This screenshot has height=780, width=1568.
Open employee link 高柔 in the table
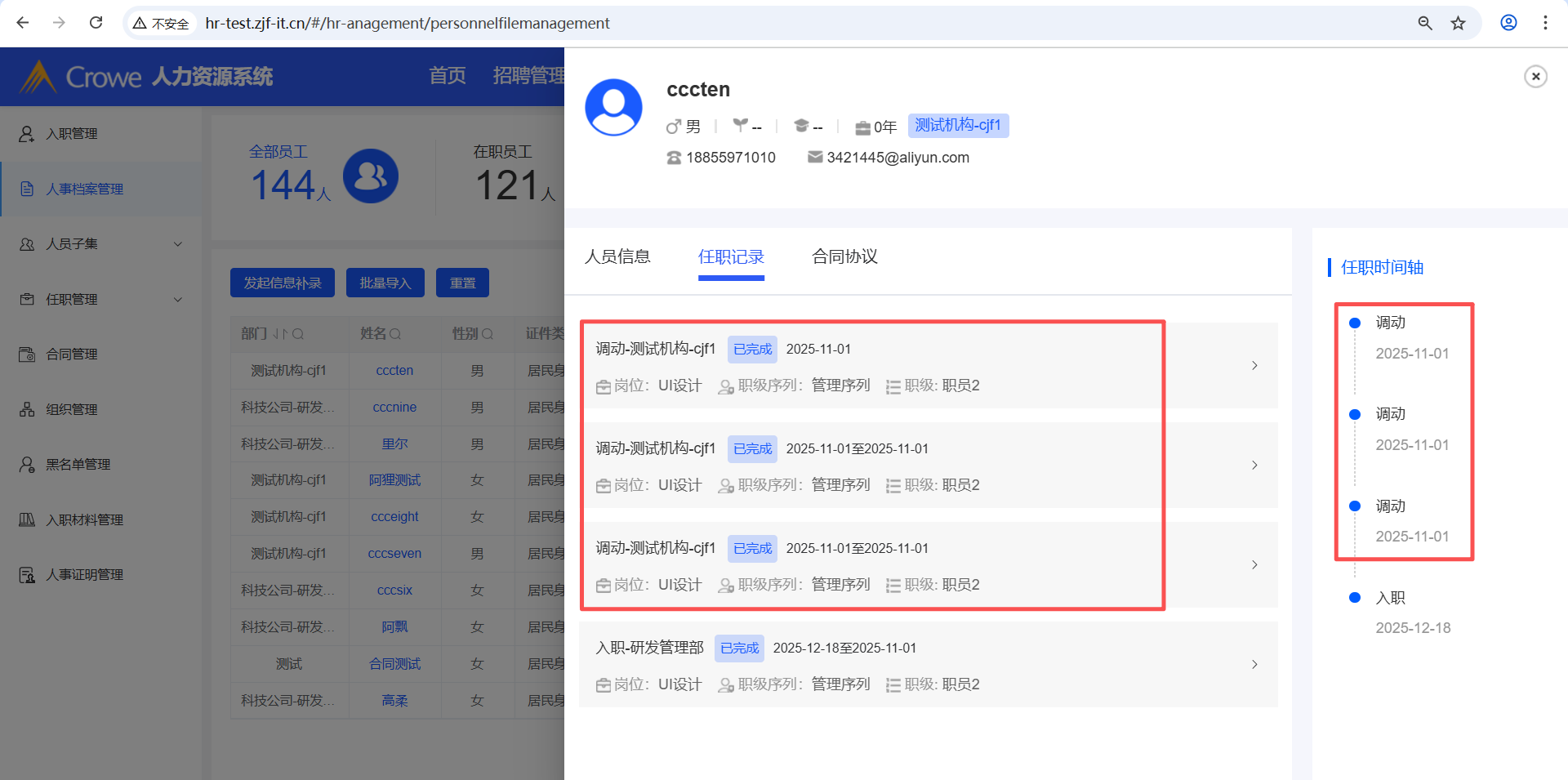394,701
